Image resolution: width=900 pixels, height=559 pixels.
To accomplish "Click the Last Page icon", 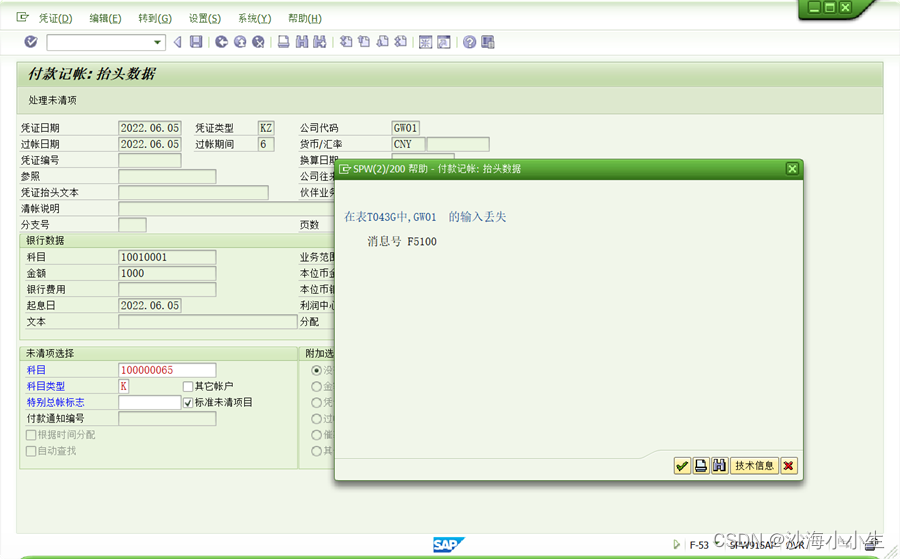I will point(401,42).
